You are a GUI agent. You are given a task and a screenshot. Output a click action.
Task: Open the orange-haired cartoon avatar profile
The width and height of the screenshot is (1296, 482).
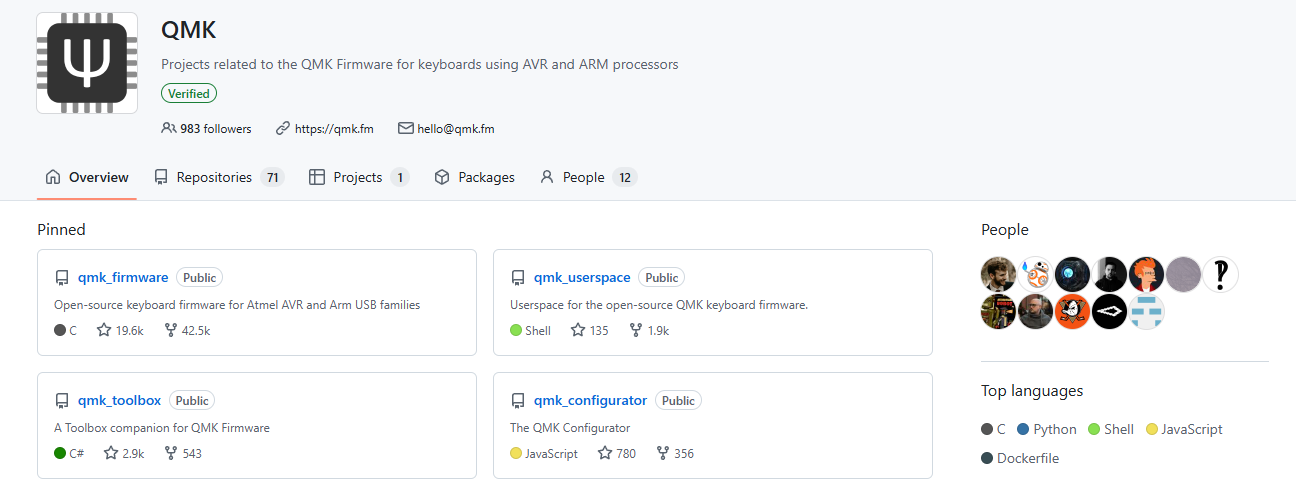click(1147, 274)
